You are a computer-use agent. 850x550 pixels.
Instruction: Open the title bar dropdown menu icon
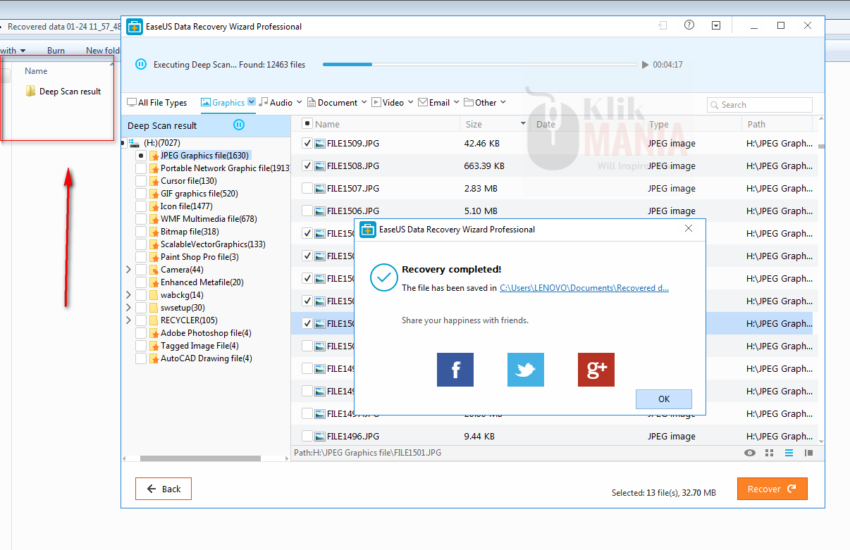point(716,25)
